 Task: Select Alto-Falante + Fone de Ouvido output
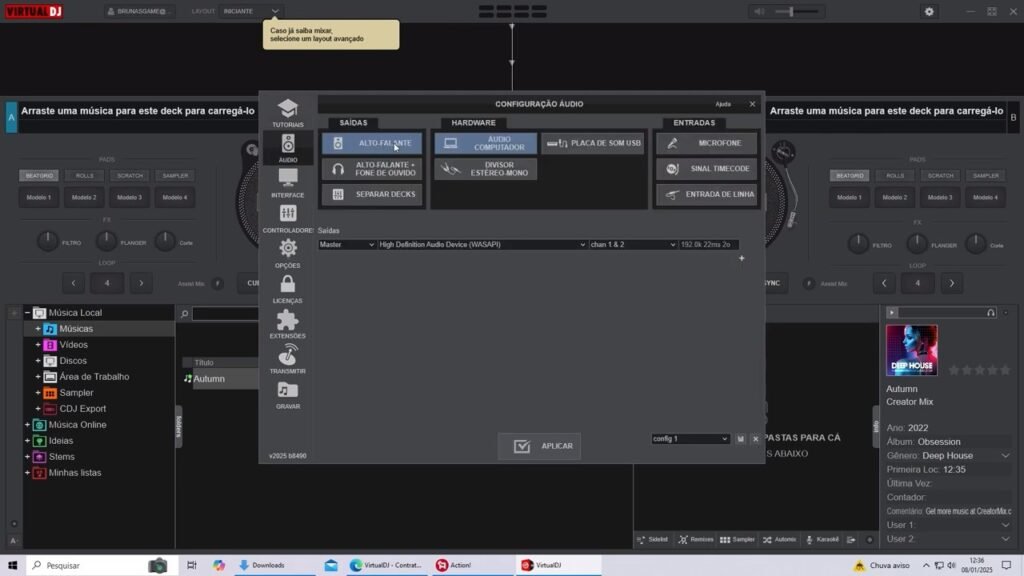[x=372, y=169]
